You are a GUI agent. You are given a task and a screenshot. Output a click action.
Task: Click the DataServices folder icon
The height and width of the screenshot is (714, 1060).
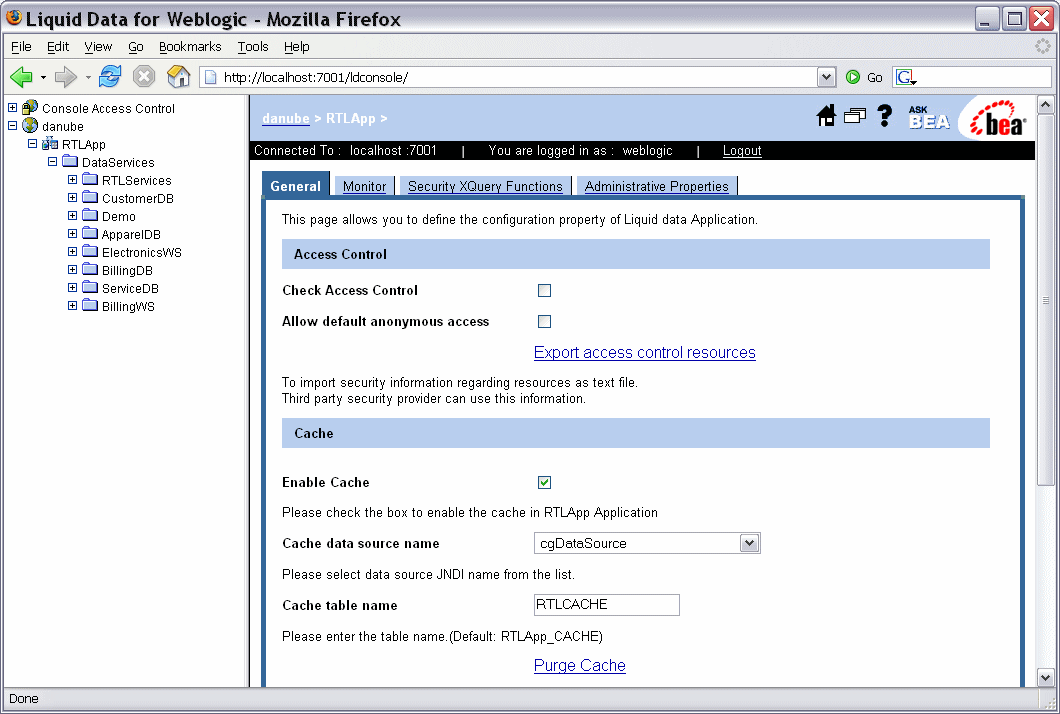click(x=70, y=162)
